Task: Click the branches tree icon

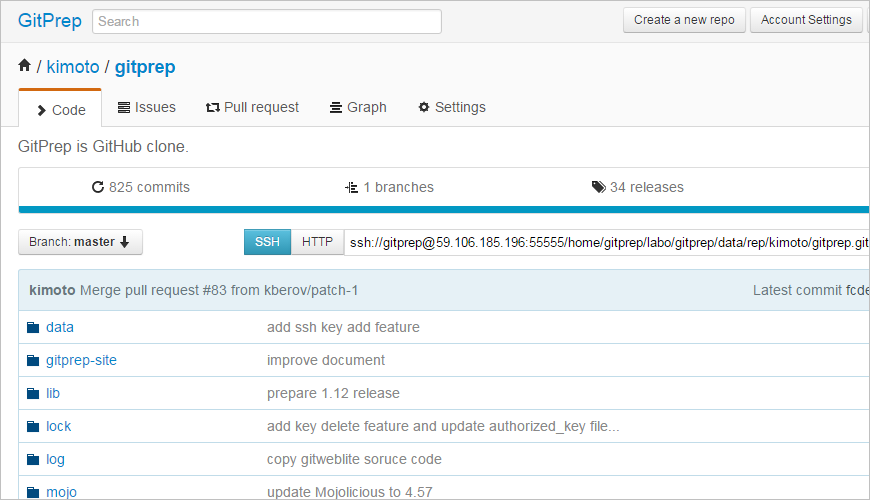Action: 351,188
